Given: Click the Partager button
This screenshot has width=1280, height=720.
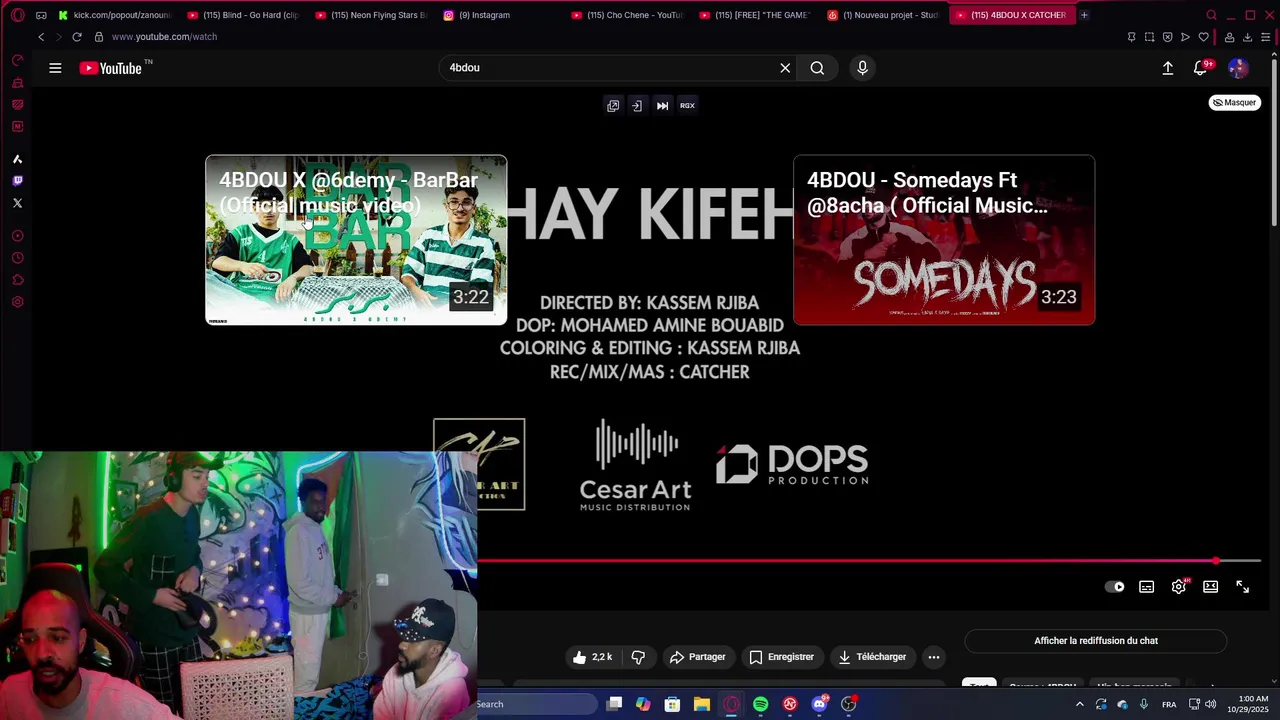Looking at the screenshot, I should point(698,657).
